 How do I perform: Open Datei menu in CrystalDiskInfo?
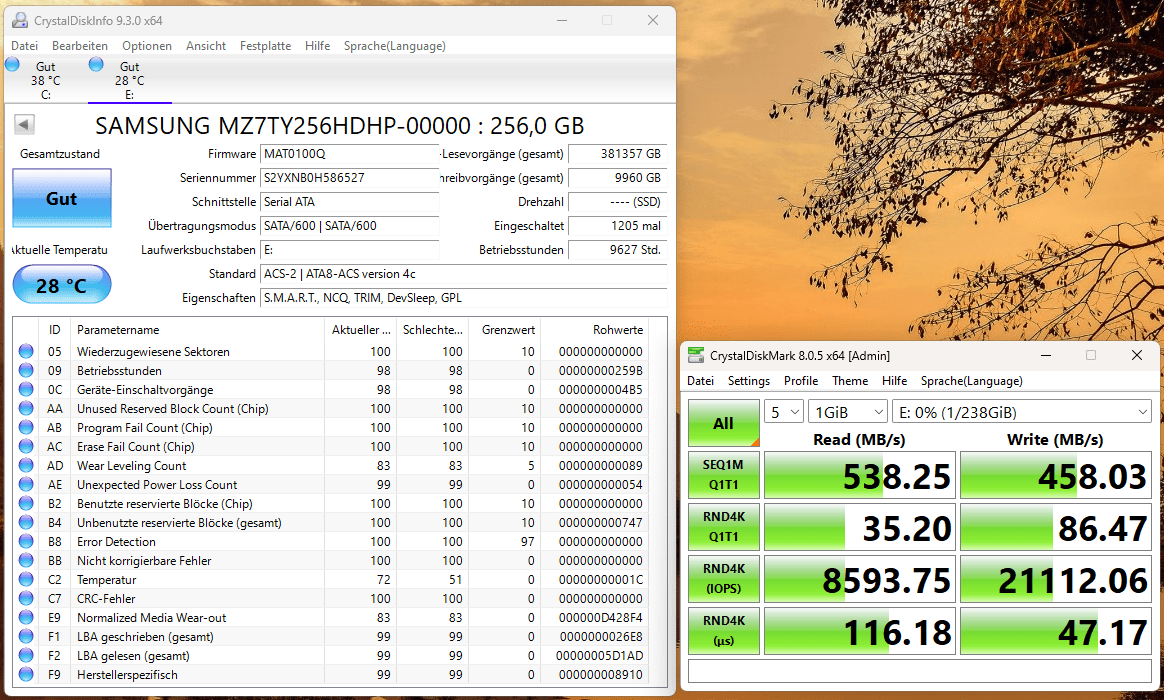coord(24,45)
